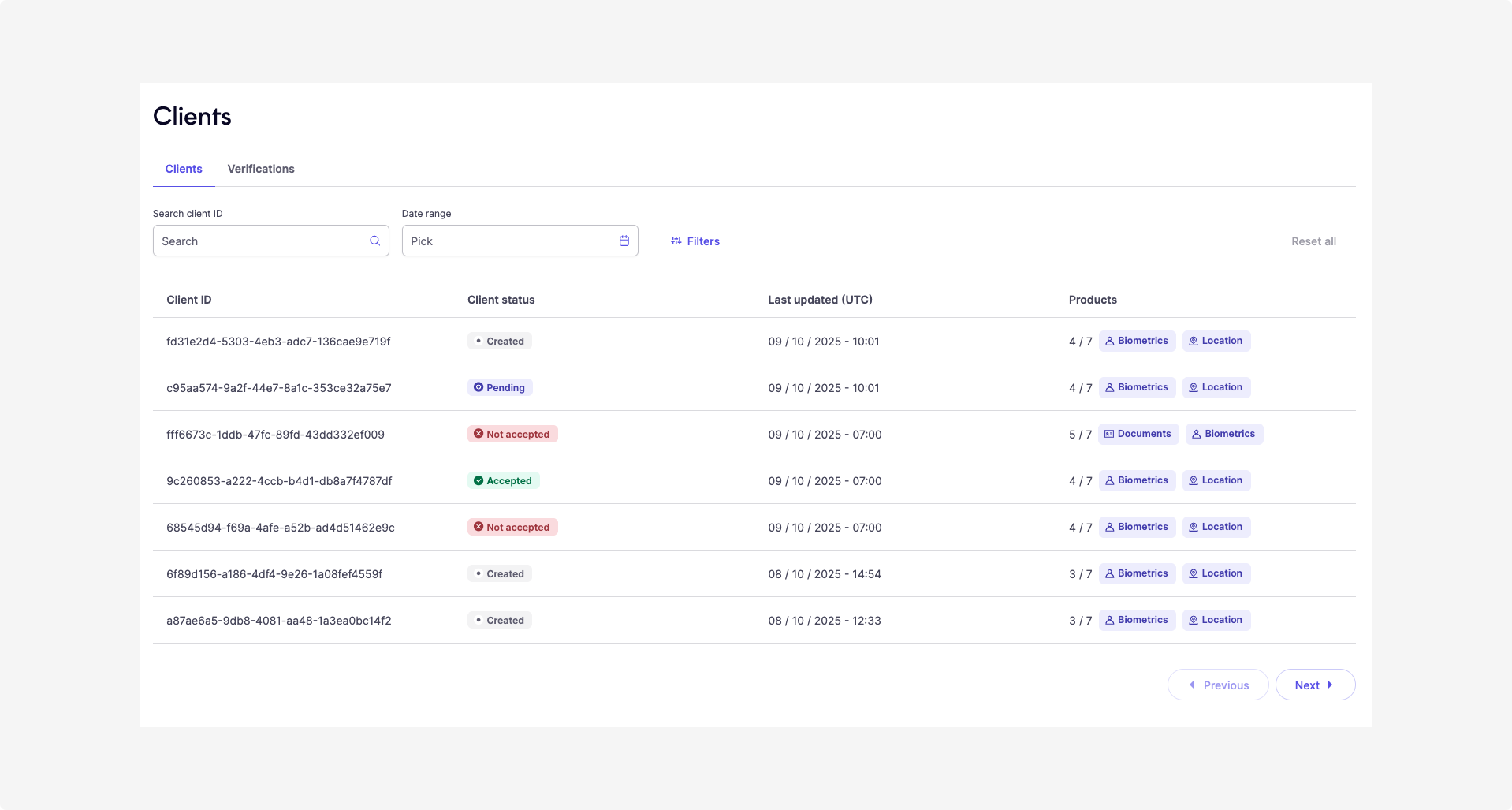1512x810 pixels.
Task: Open the Date range picker field
Action: click(520, 241)
